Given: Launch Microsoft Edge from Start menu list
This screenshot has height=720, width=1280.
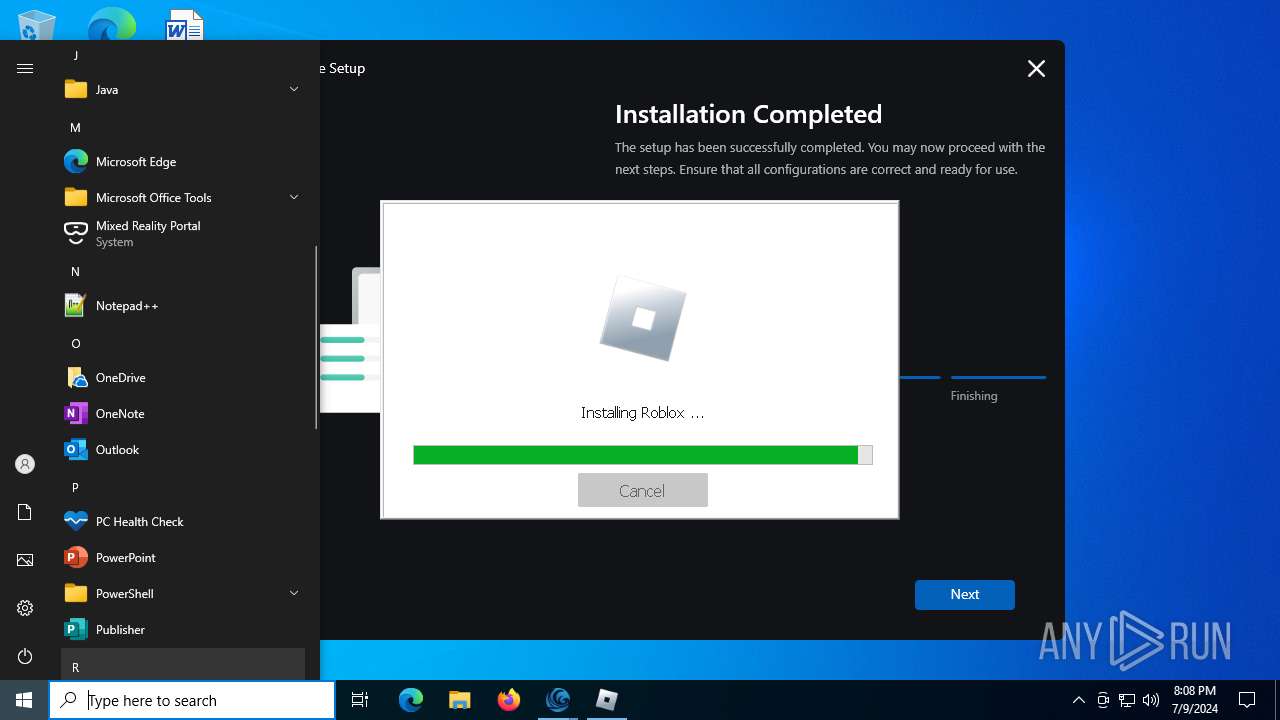Looking at the screenshot, I should point(183,161).
